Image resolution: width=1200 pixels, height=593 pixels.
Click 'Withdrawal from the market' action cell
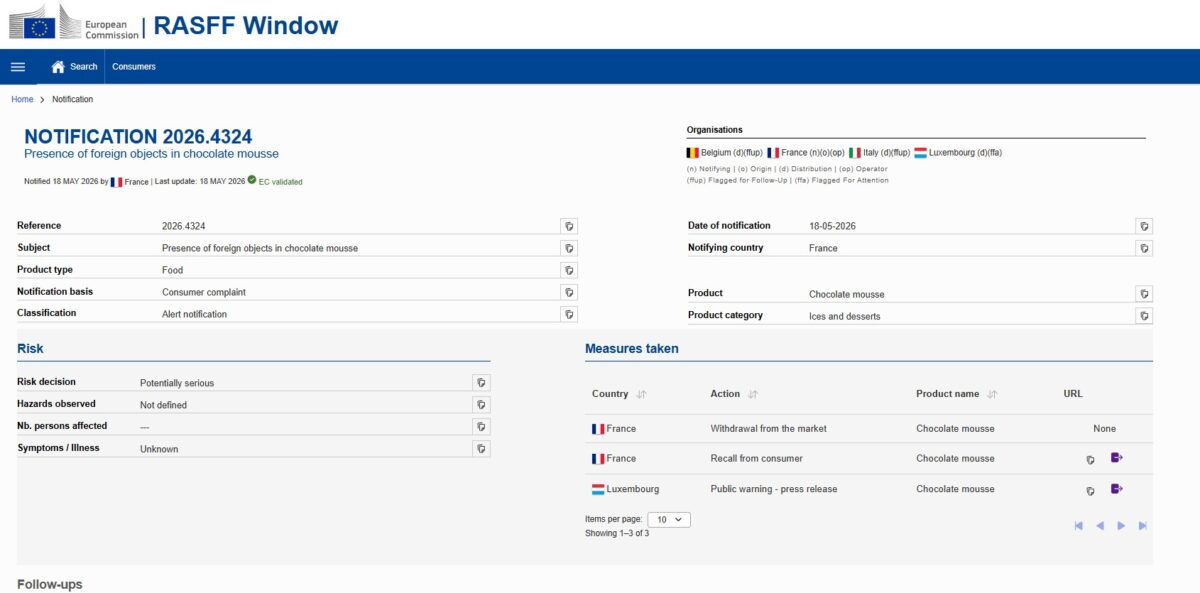click(769, 429)
